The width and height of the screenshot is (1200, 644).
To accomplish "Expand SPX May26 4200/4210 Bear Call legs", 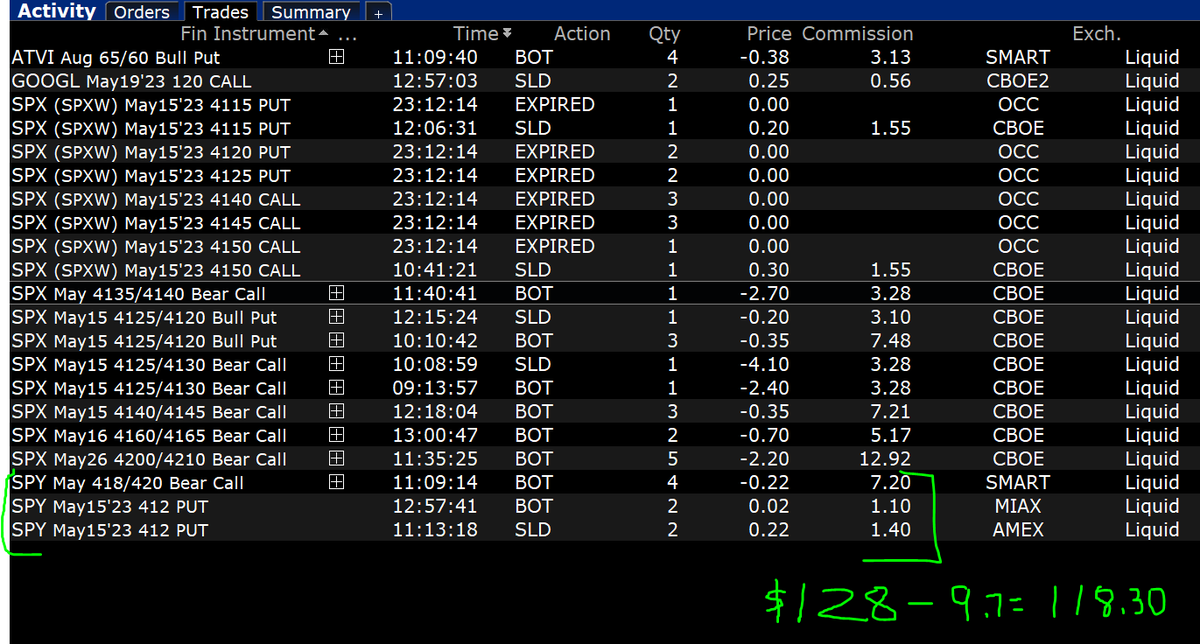I will pyautogui.click(x=337, y=459).
